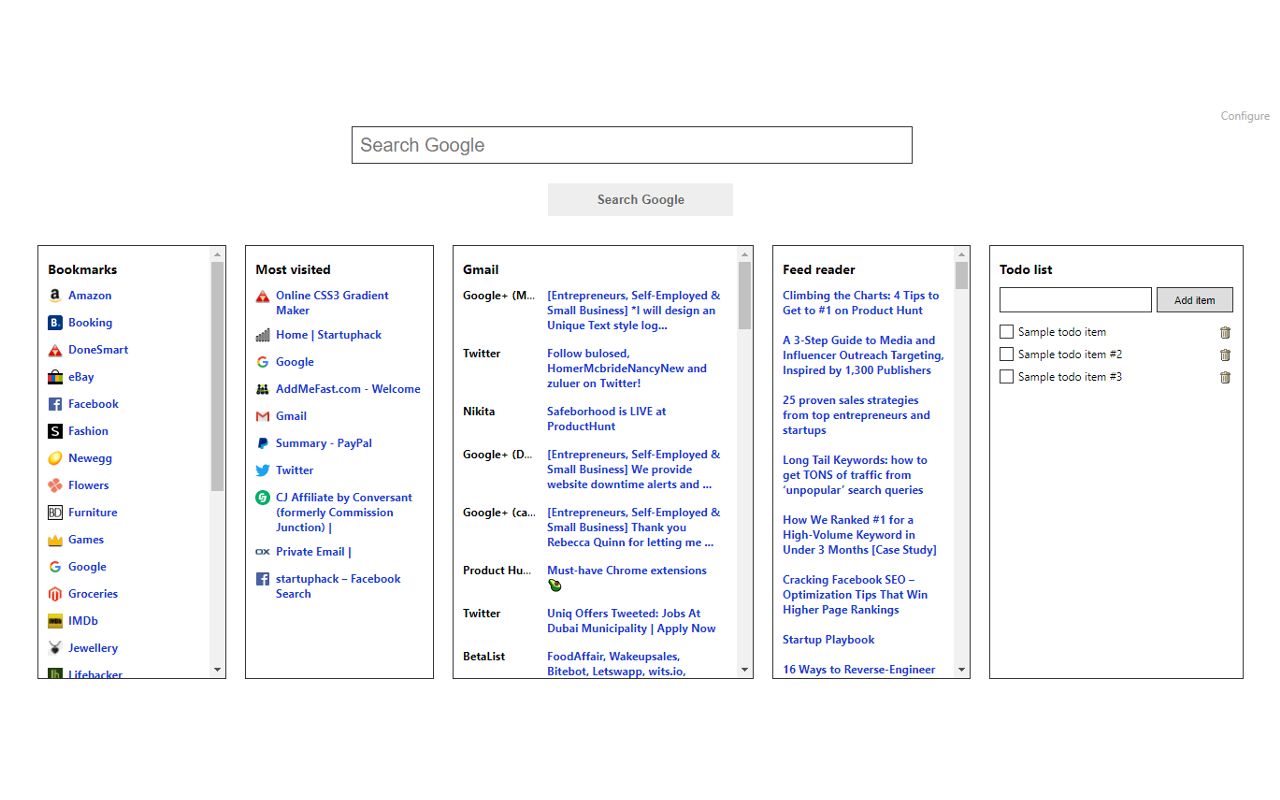1280x800 pixels.
Task: Delete Sample todo item #3 using trash icon
Action: tap(1225, 377)
